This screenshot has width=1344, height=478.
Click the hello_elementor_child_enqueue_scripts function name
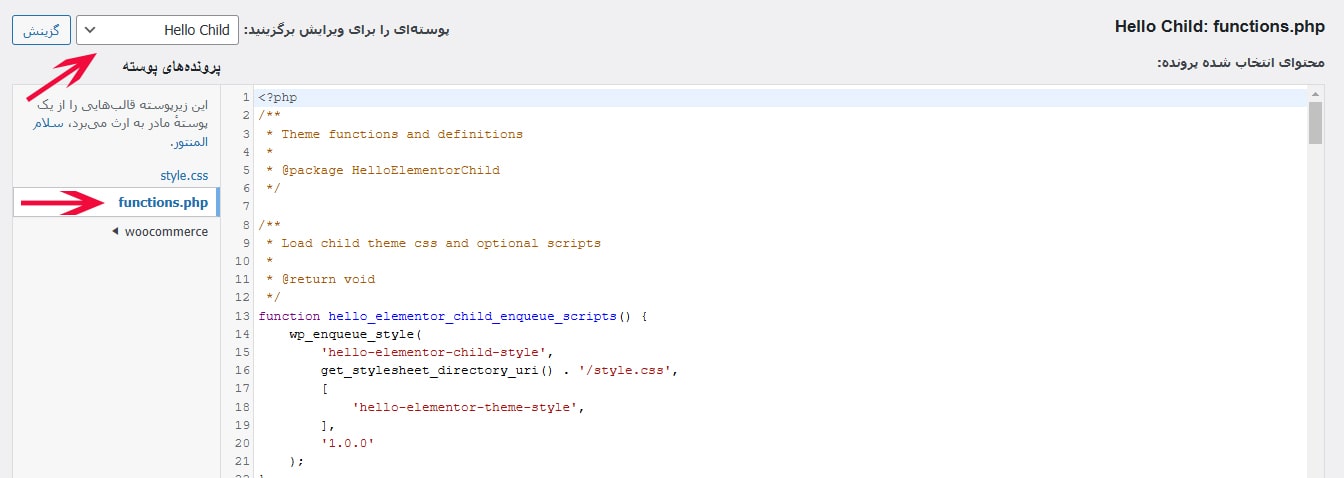tap(472, 316)
